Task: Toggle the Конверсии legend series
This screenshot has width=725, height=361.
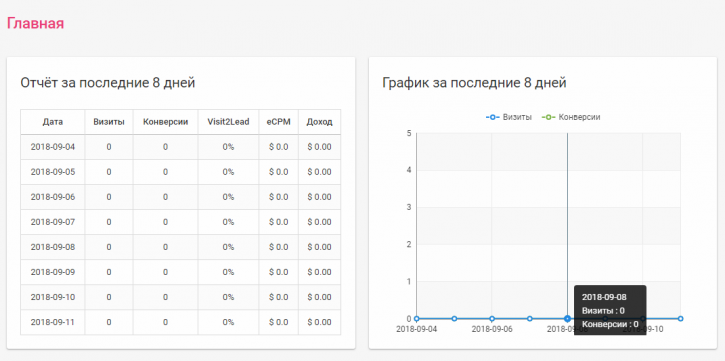Action: (571, 117)
